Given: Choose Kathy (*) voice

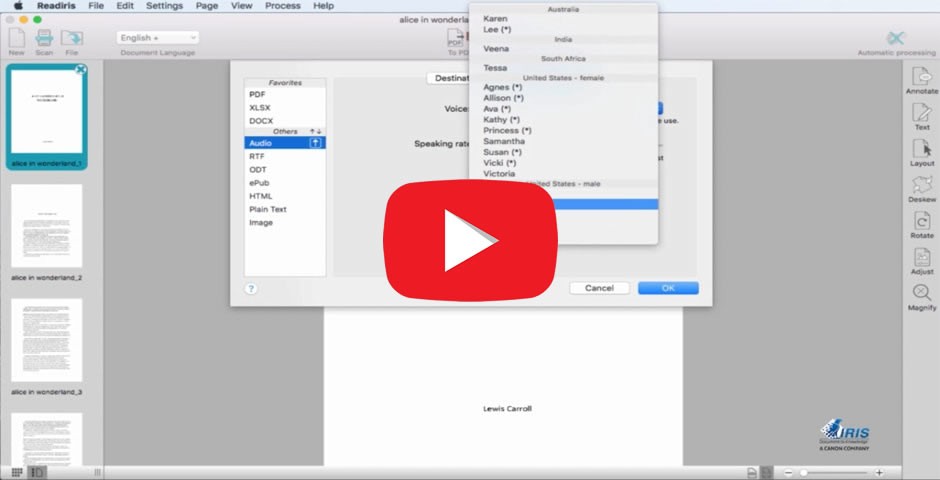Looking at the screenshot, I should (x=563, y=119).
